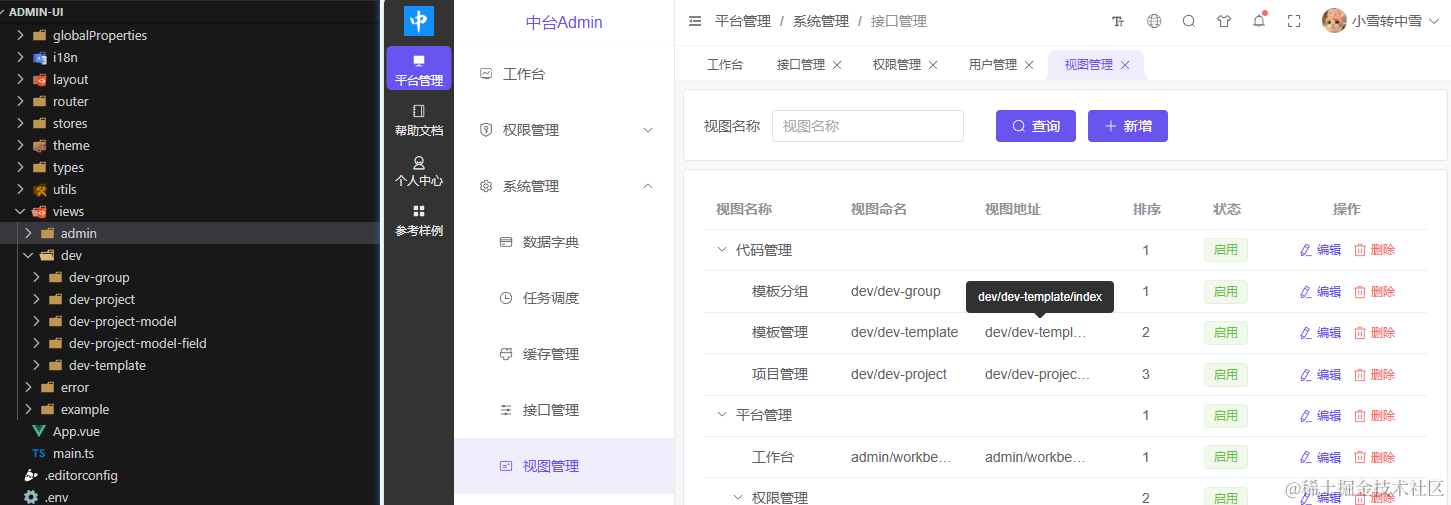Toggle the fullscreen icon
The height and width of the screenshot is (505, 1451).
click(x=1294, y=21)
